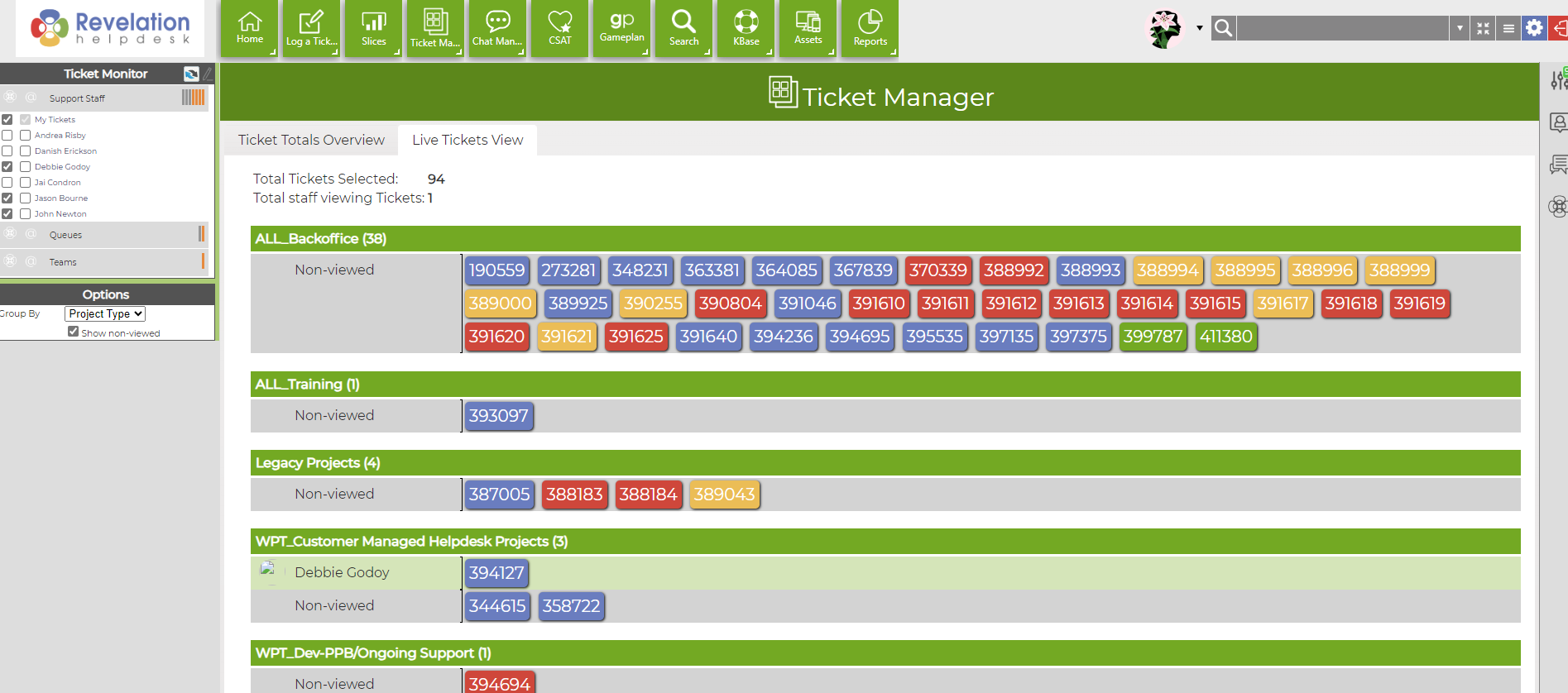1568x693 pixels.
Task: Open red ticket 370339
Action: [x=938, y=270]
